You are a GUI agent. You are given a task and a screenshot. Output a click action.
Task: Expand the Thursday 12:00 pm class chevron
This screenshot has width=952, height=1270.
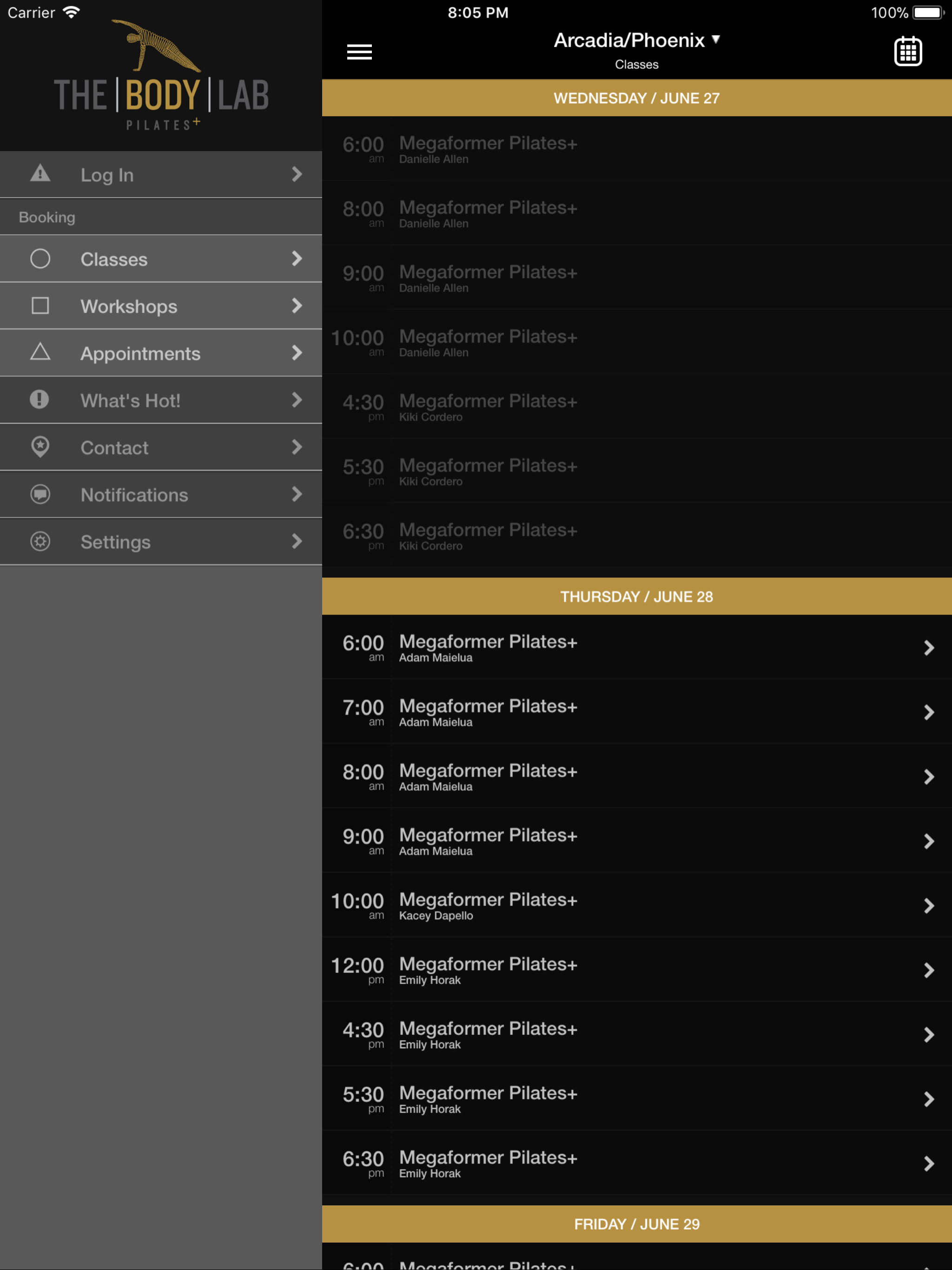(928, 970)
